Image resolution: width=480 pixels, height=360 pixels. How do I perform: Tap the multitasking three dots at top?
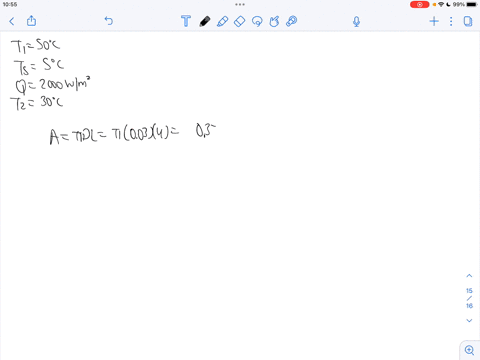pos(240,4)
